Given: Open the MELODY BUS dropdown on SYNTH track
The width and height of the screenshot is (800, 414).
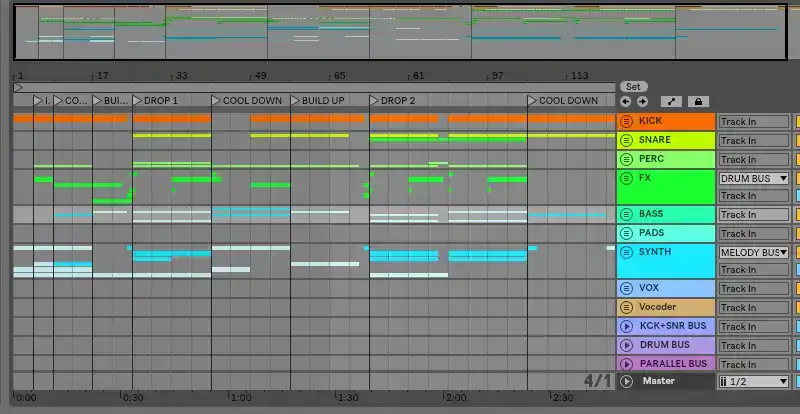Looking at the screenshot, I should 754,253.
